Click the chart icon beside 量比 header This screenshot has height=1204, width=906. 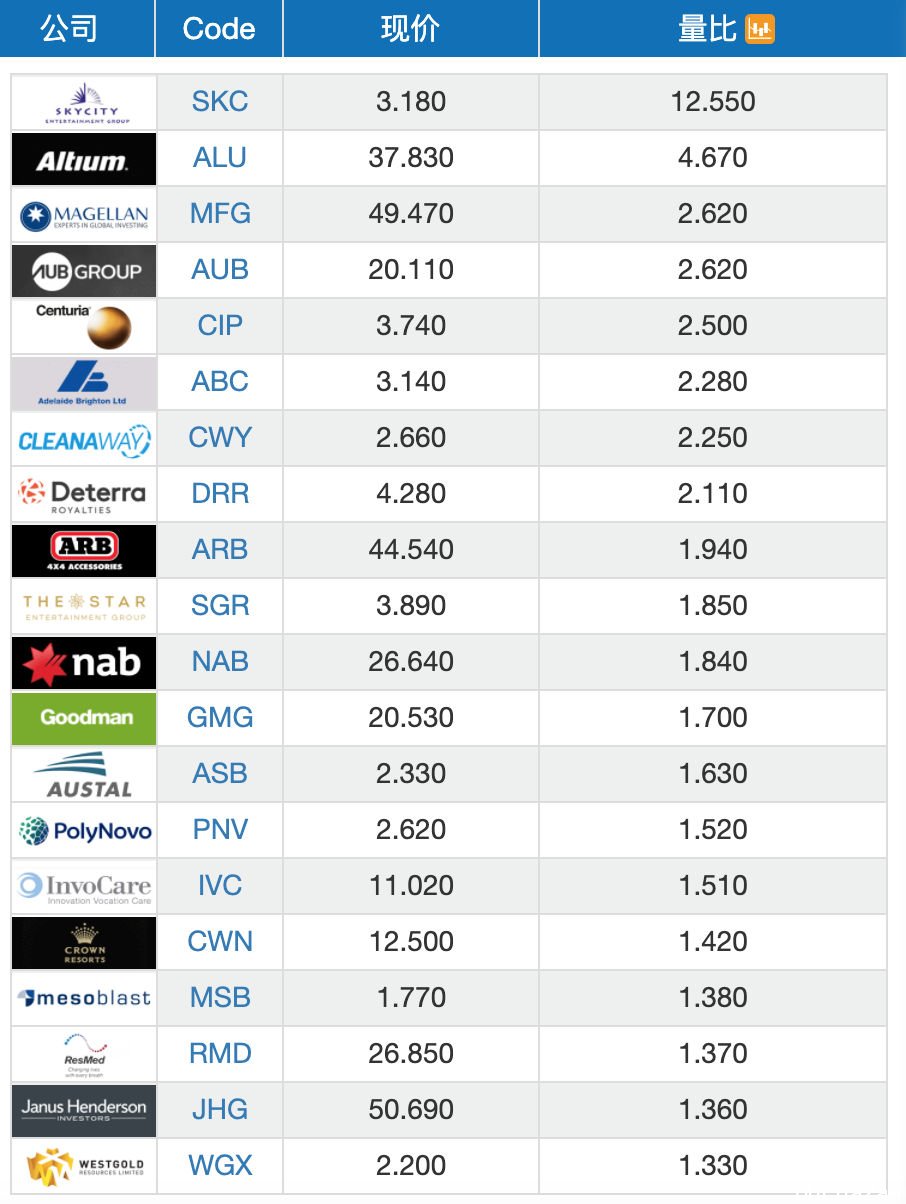coord(760,30)
